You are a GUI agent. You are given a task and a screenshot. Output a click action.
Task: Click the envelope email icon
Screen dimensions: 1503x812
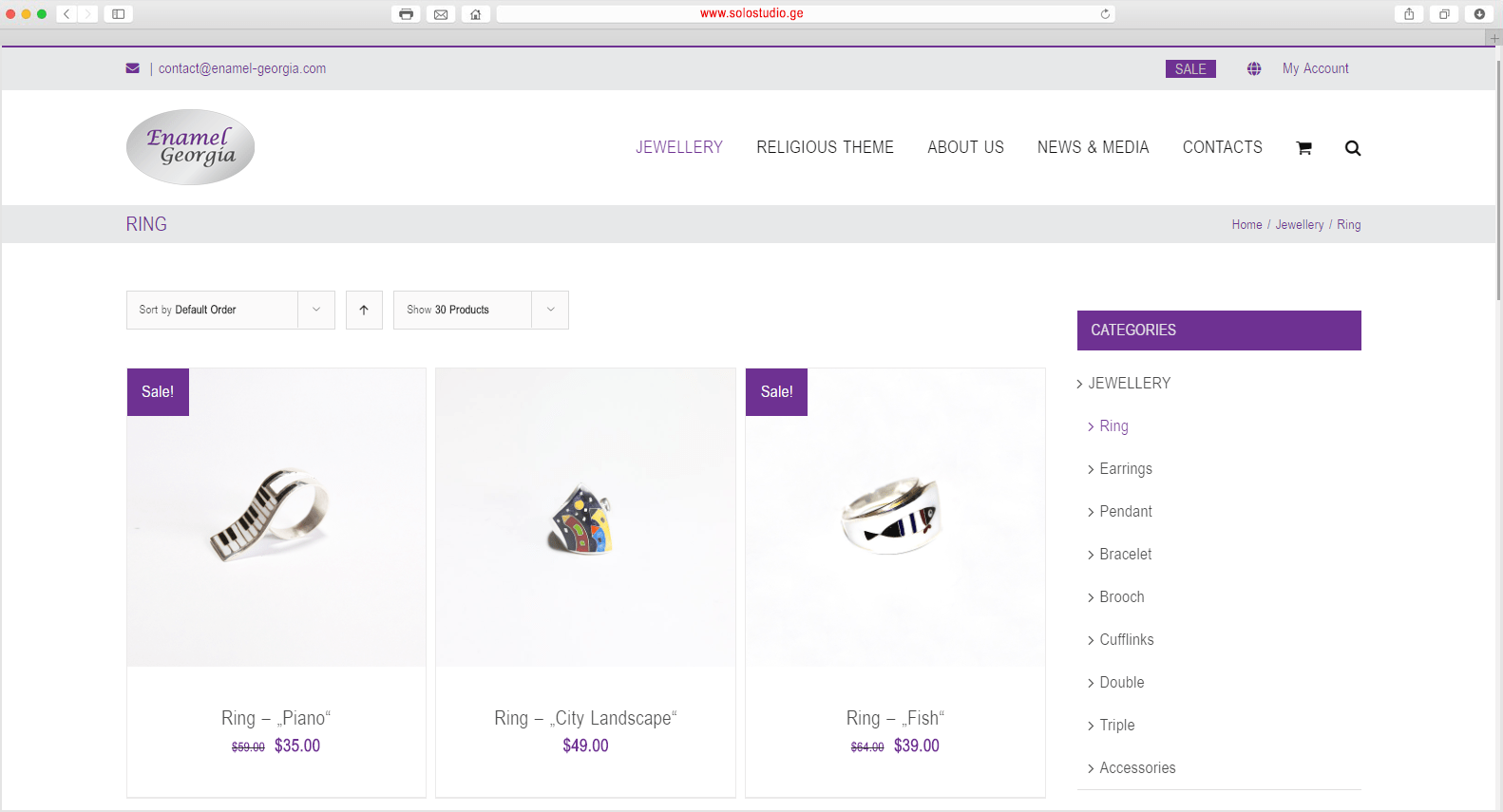[x=133, y=68]
